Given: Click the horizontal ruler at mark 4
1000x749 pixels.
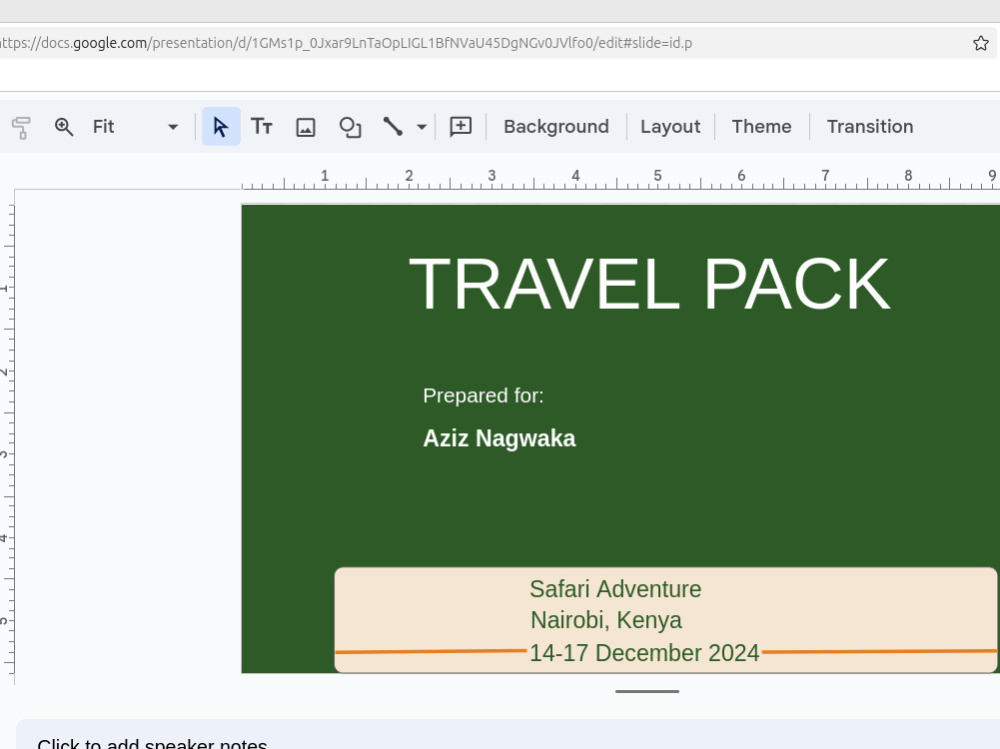Looking at the screenshot, I should (575, 176).
